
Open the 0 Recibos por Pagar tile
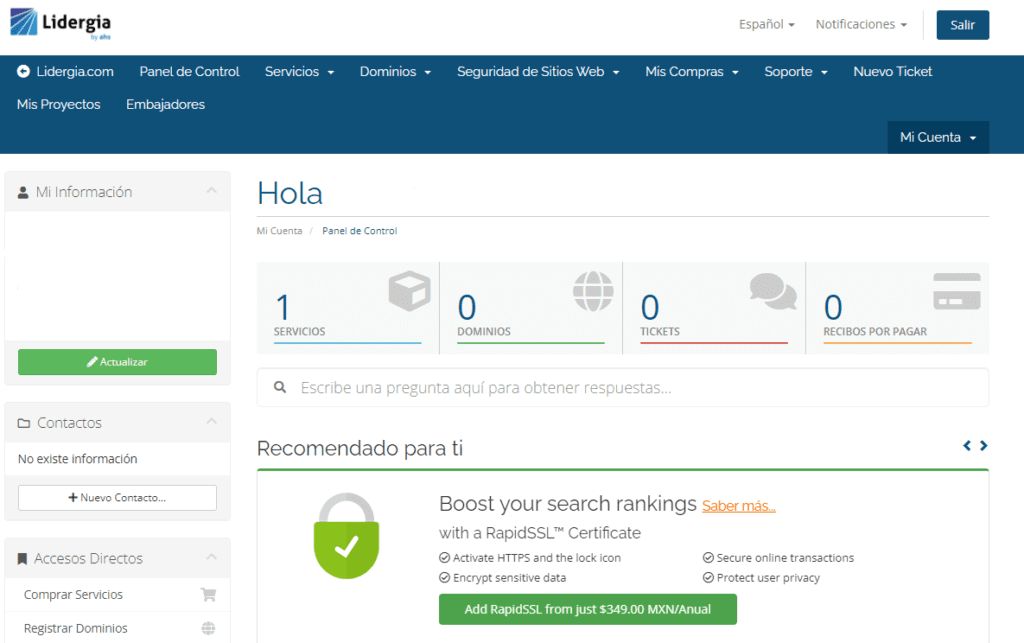[x=898, y=308]
